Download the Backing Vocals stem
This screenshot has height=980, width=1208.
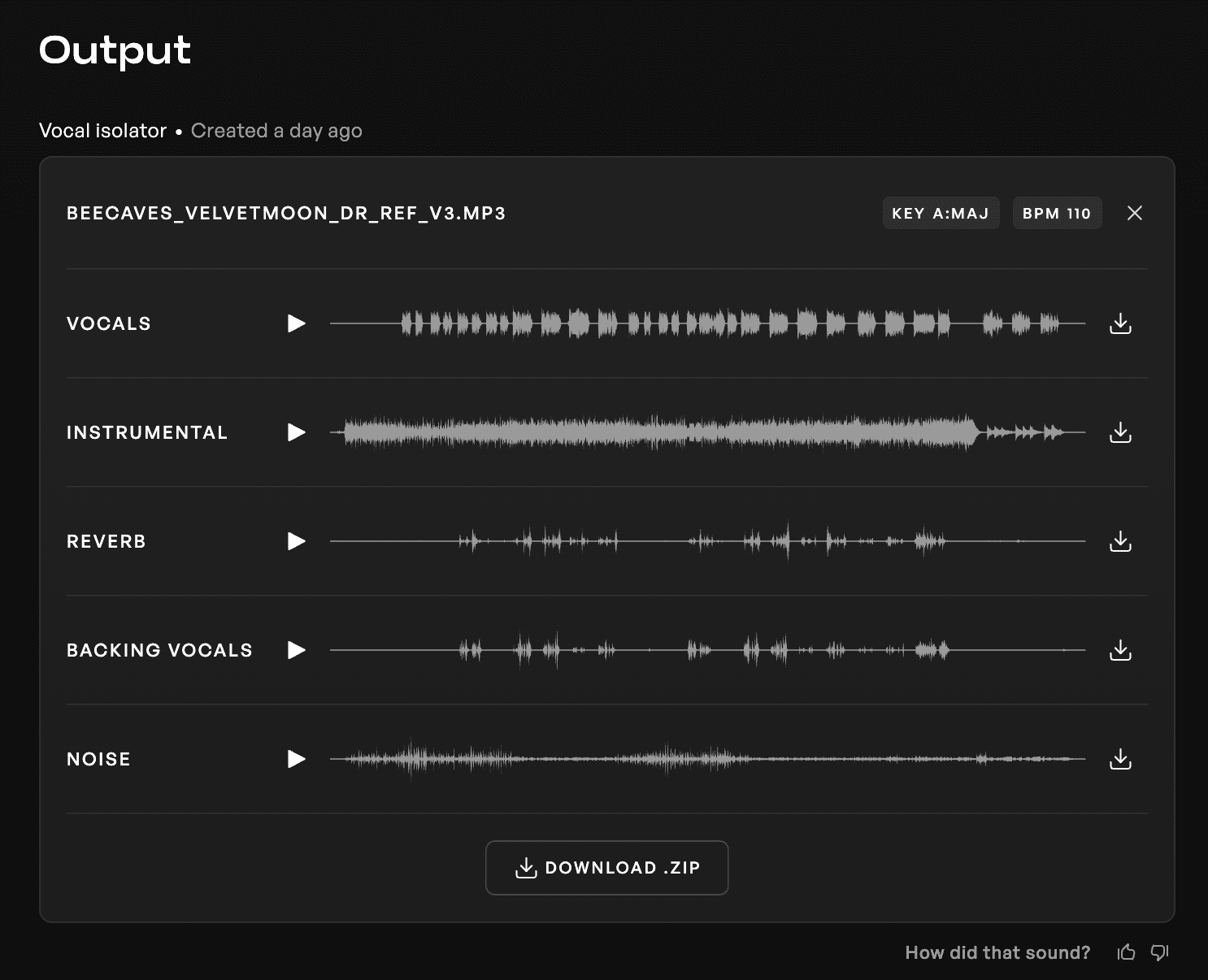click(1120, 650)
